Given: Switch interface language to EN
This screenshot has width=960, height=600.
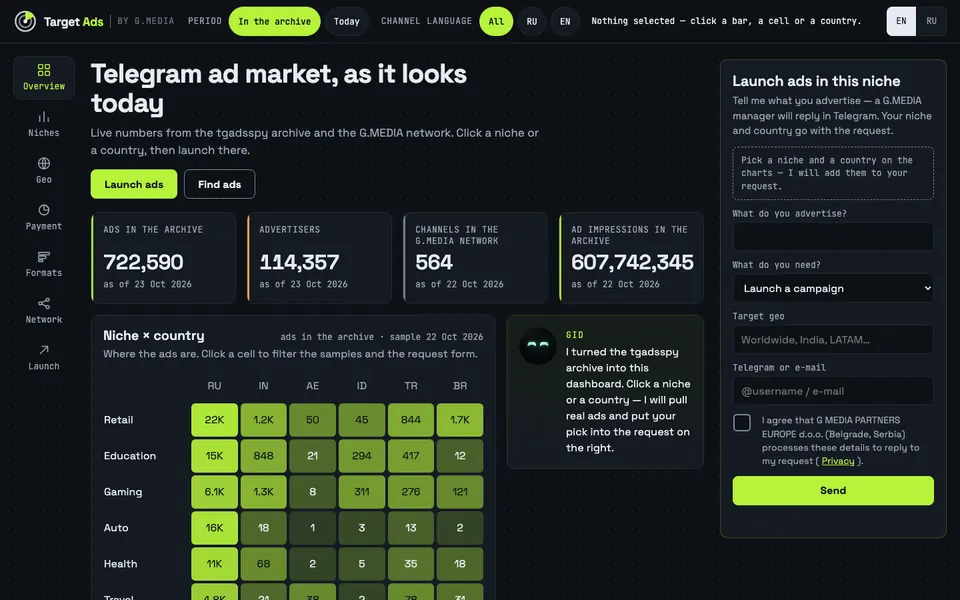Looking at the screenshot, I should click(901, 21).
